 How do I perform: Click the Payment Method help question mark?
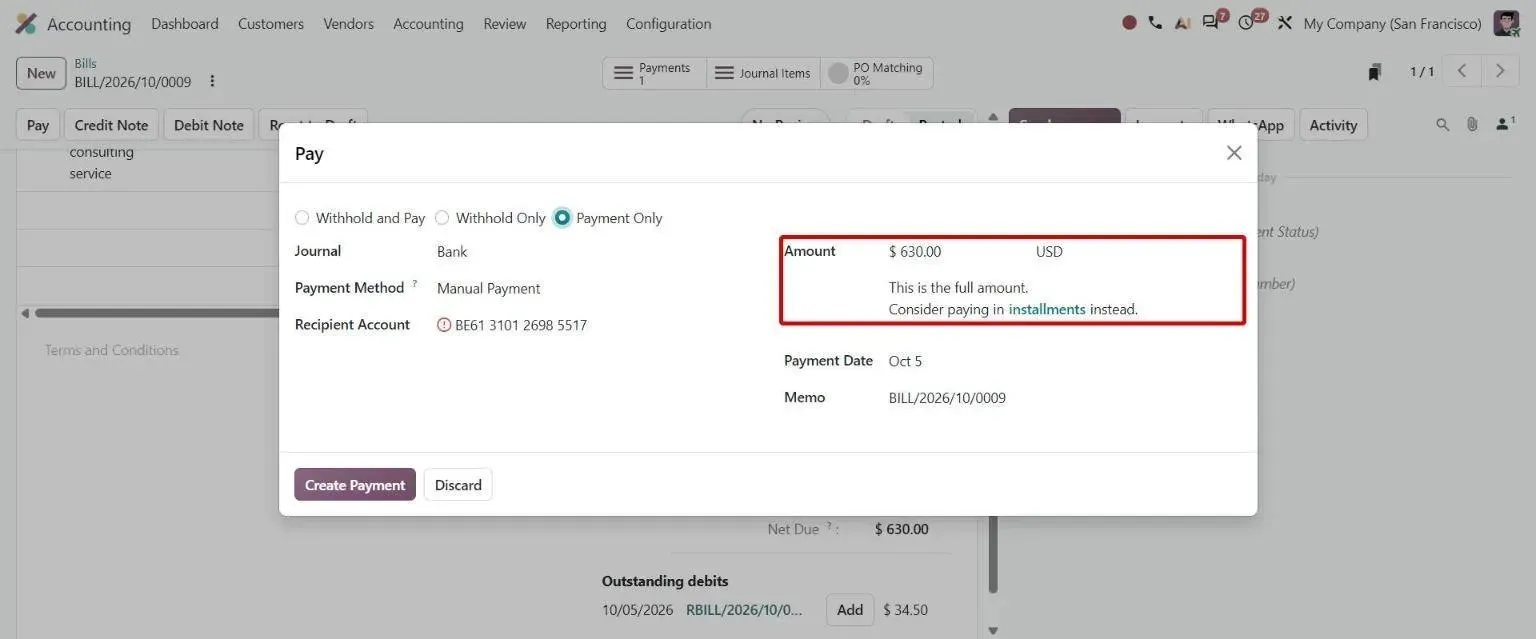(415, 284)
